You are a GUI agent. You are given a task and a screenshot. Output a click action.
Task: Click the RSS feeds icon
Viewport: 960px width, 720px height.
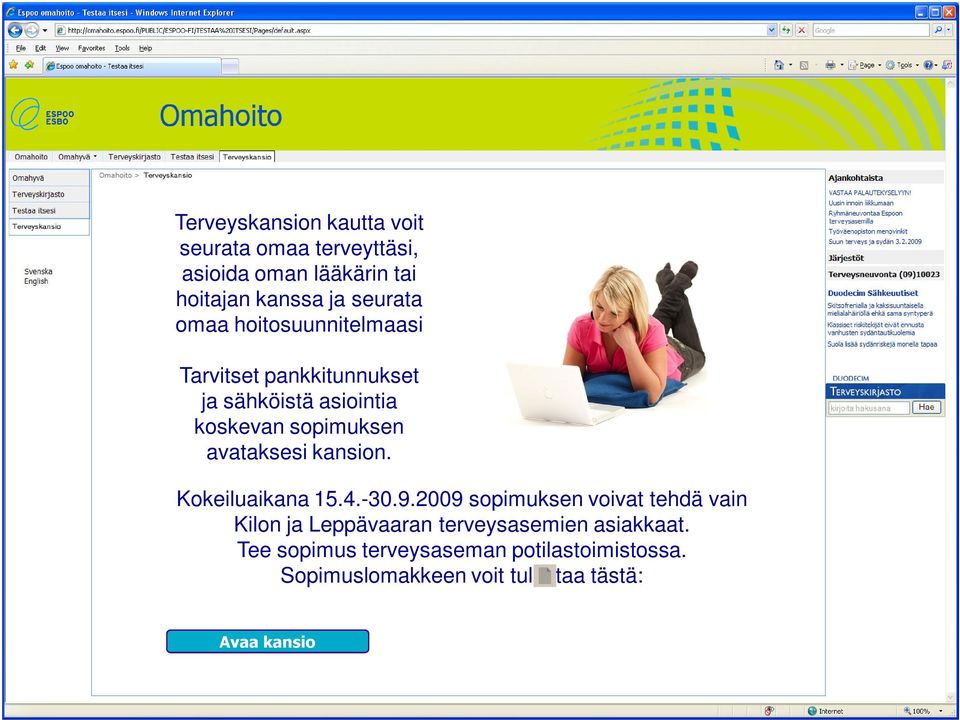[804, 65]
